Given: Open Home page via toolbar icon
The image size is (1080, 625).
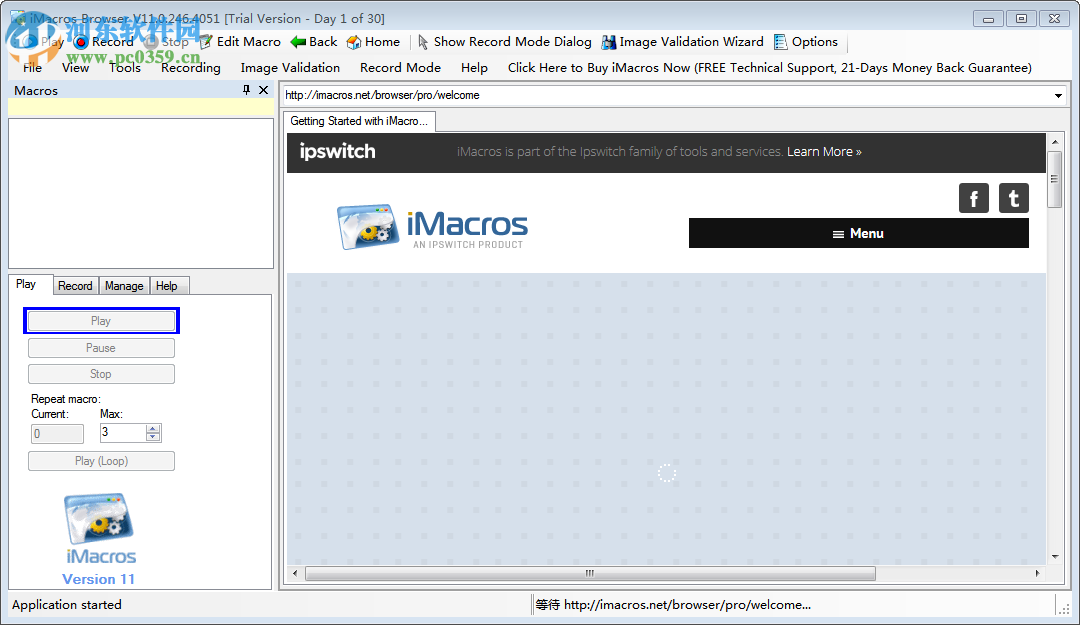Looking at the screenshot, I should click(x=353, y=42).
